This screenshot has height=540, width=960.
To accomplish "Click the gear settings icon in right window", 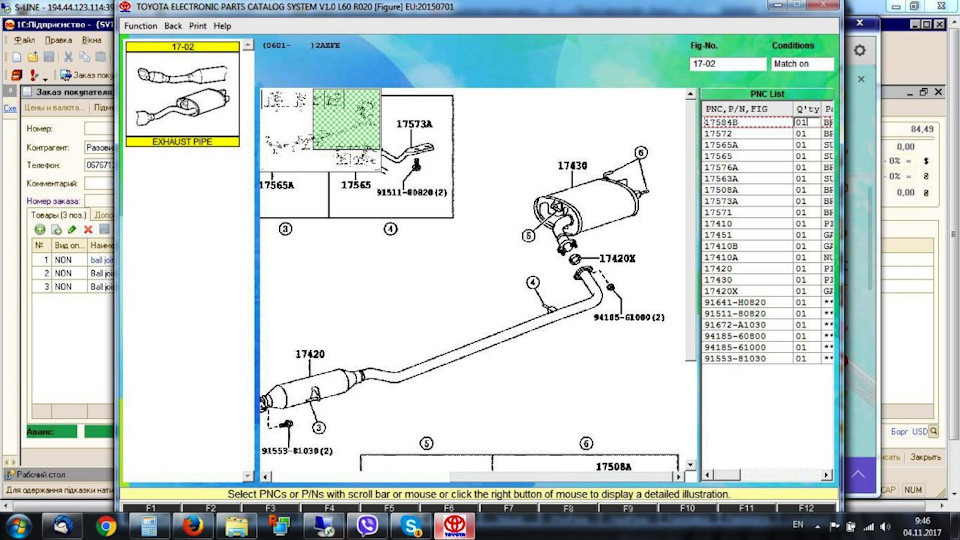I will click(860, 51).
